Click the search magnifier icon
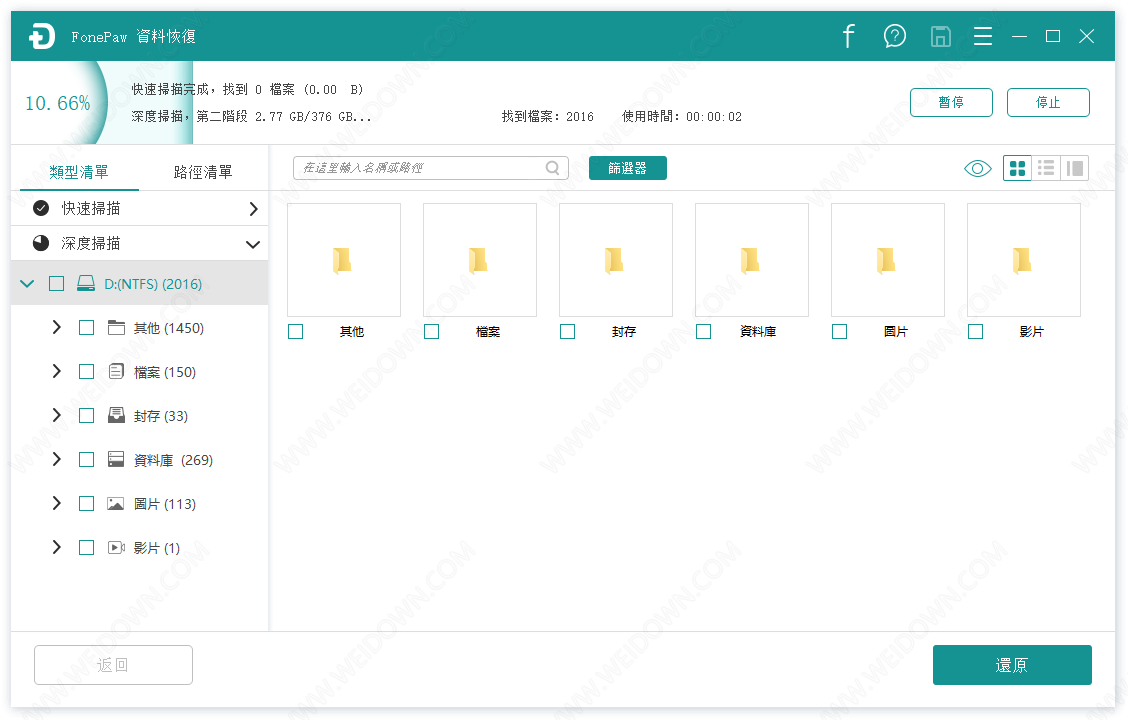Image resolution: width=1128 pixels, height=720 pixels. click(552, 168)
